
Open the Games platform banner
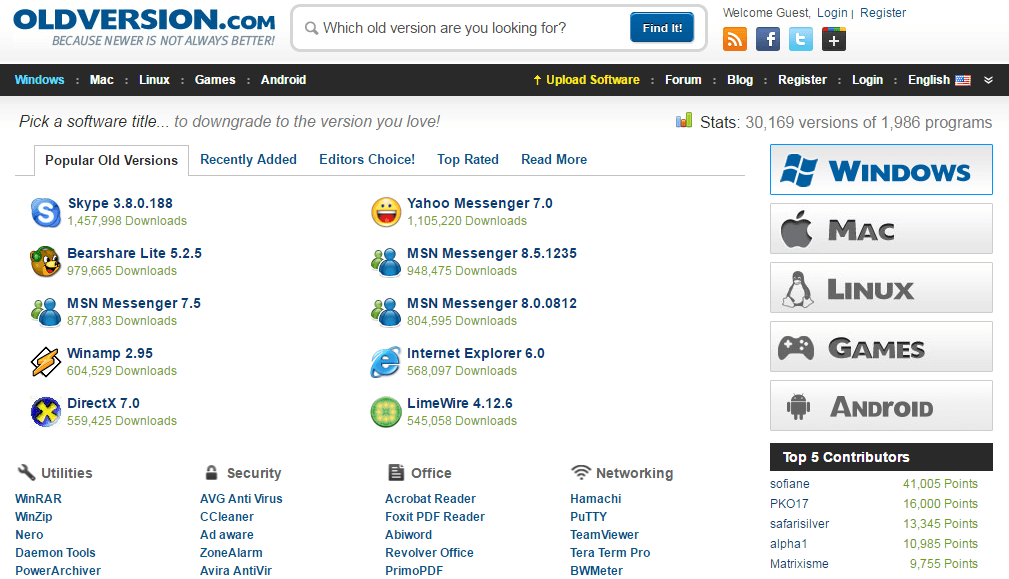tap(882, 347)
